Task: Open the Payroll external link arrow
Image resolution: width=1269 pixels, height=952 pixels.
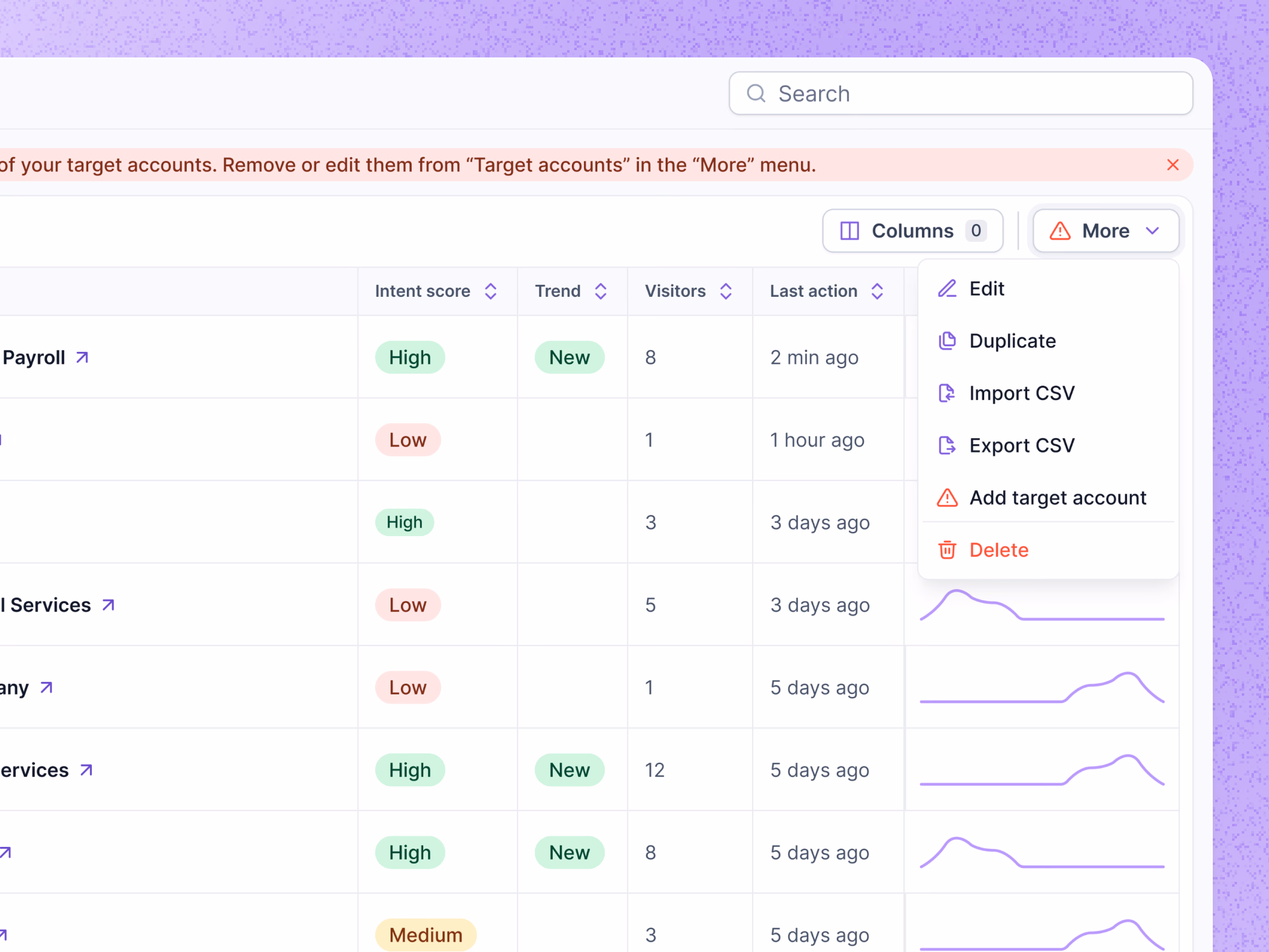Action: pyautogui.click(x=82, y=358)
